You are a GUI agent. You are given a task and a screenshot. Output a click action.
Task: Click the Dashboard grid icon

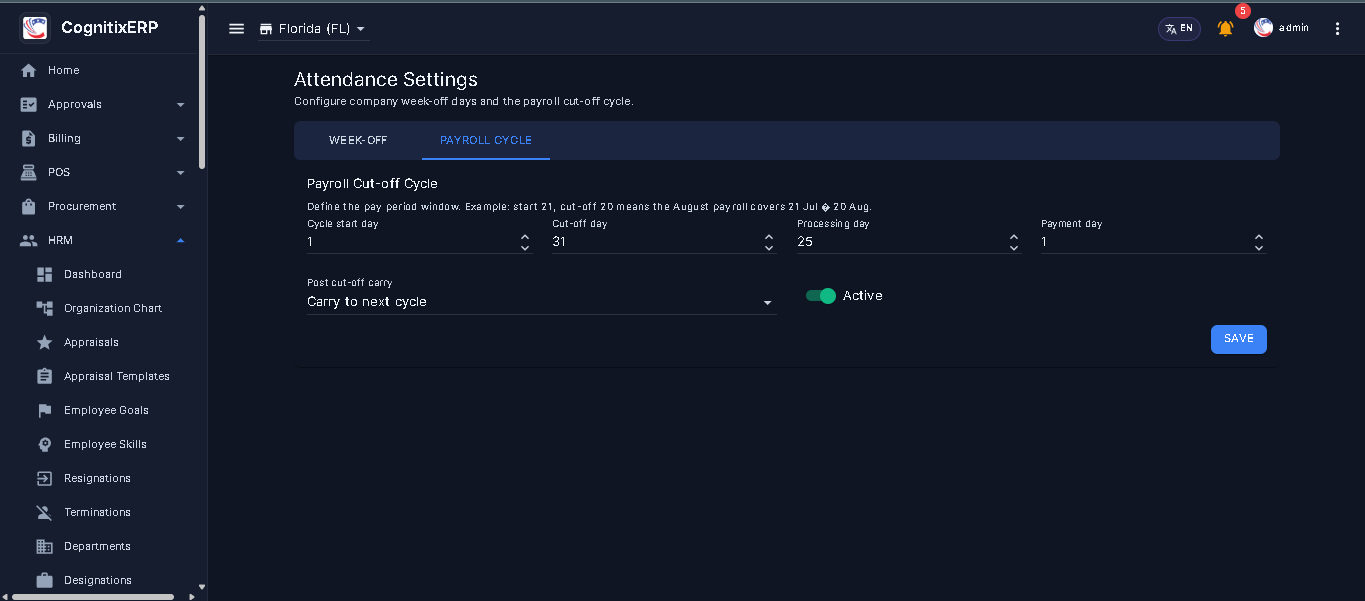click(x=44, y=274)
